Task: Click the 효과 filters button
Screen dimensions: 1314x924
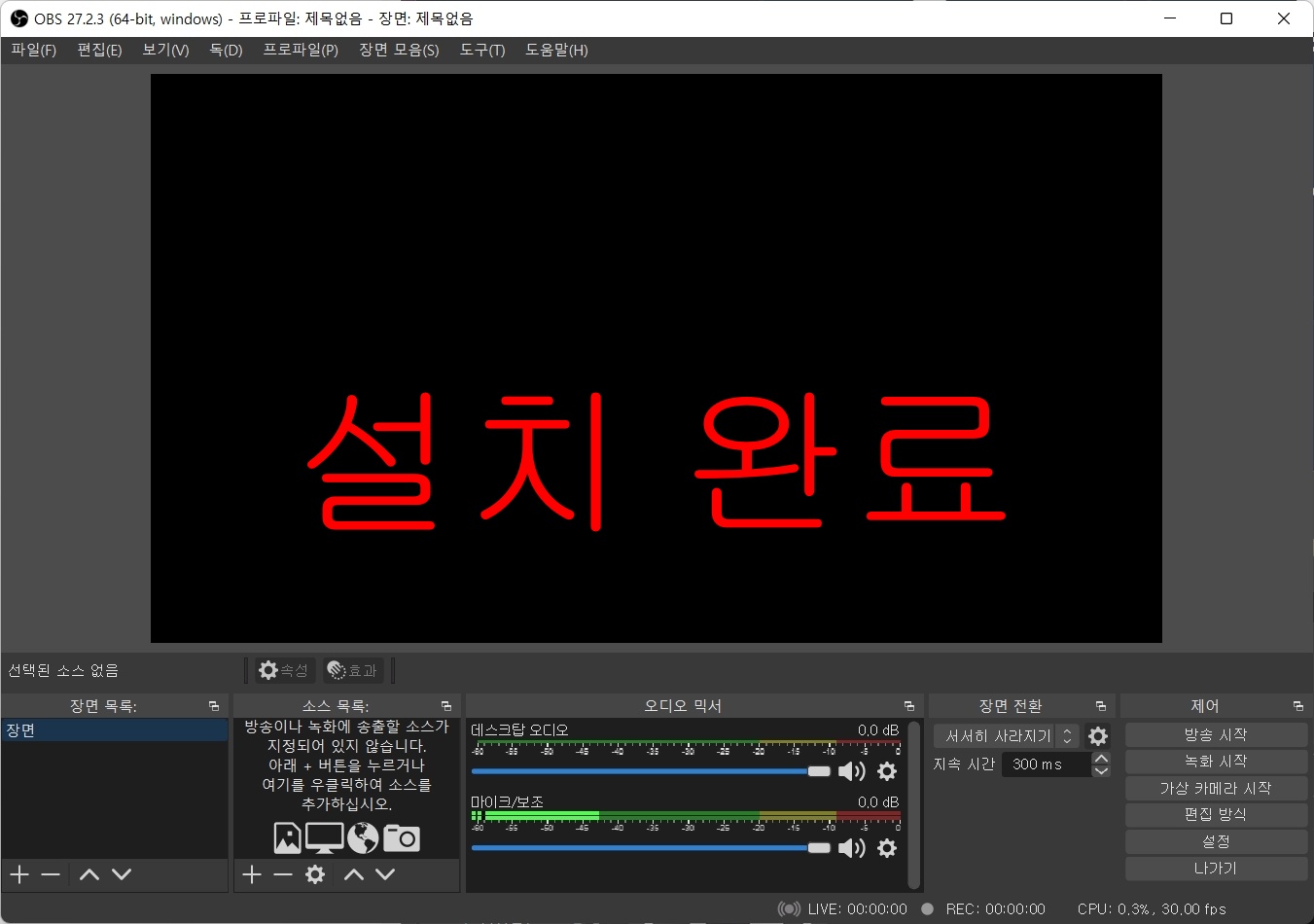Action: pyautogui.click(x=352, y=670)
